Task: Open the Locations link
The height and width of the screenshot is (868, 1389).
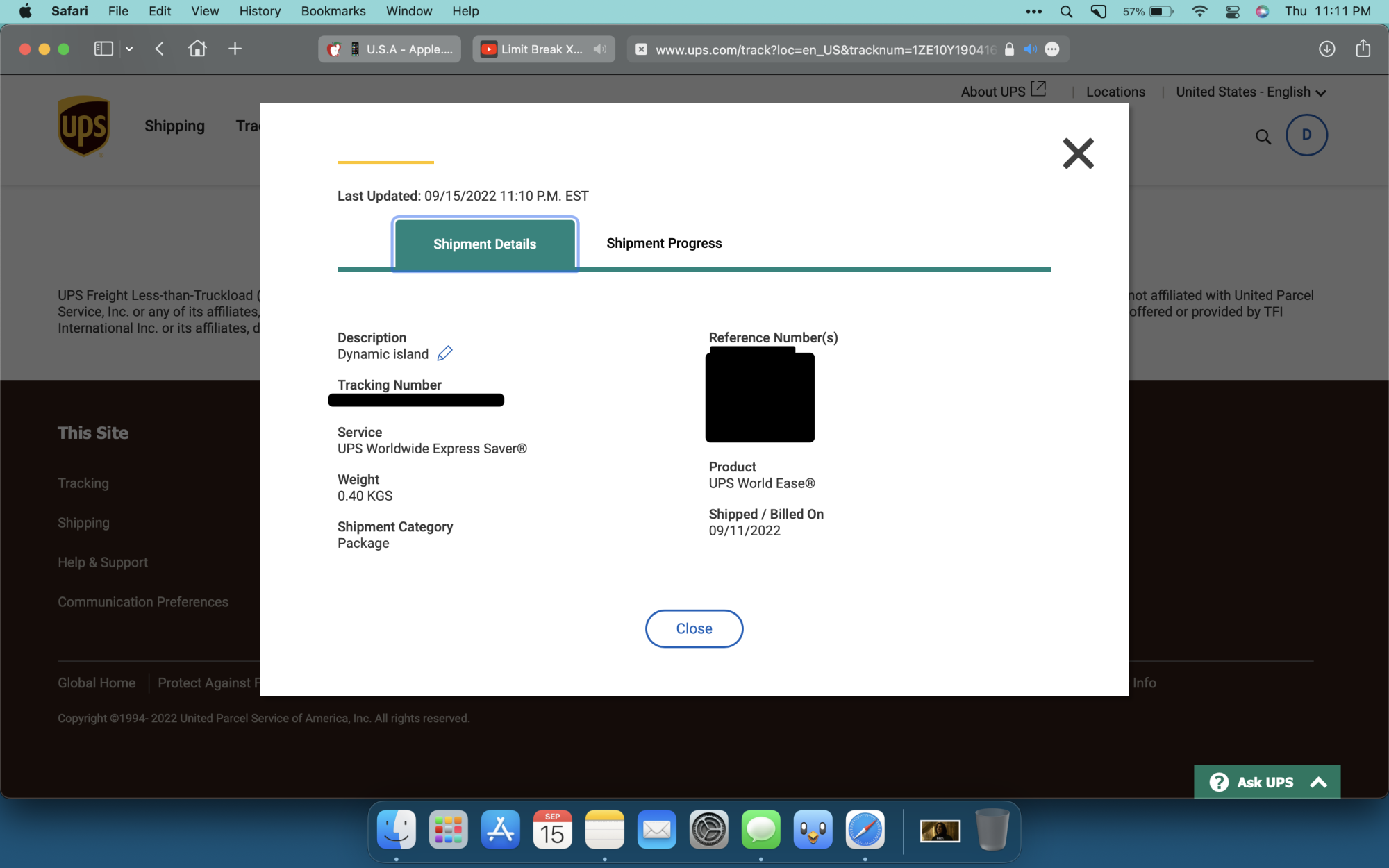Action: click(x=1115, y=92)
